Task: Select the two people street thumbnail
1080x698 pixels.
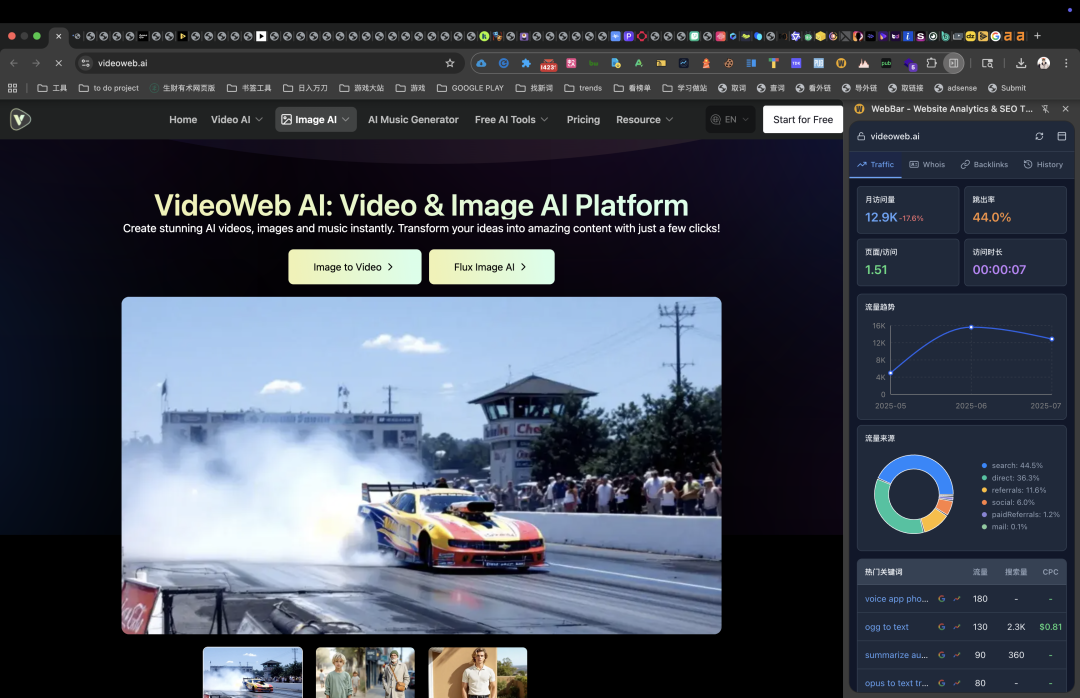Action: pos(365,672)
